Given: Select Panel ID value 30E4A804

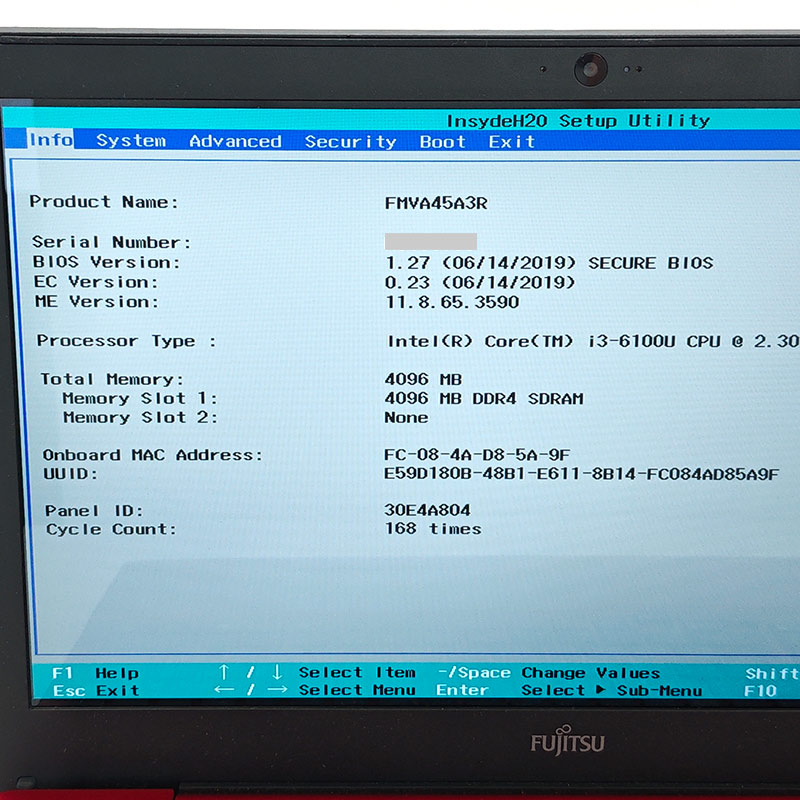Looking at the screenshot, I should click(428, 510).
